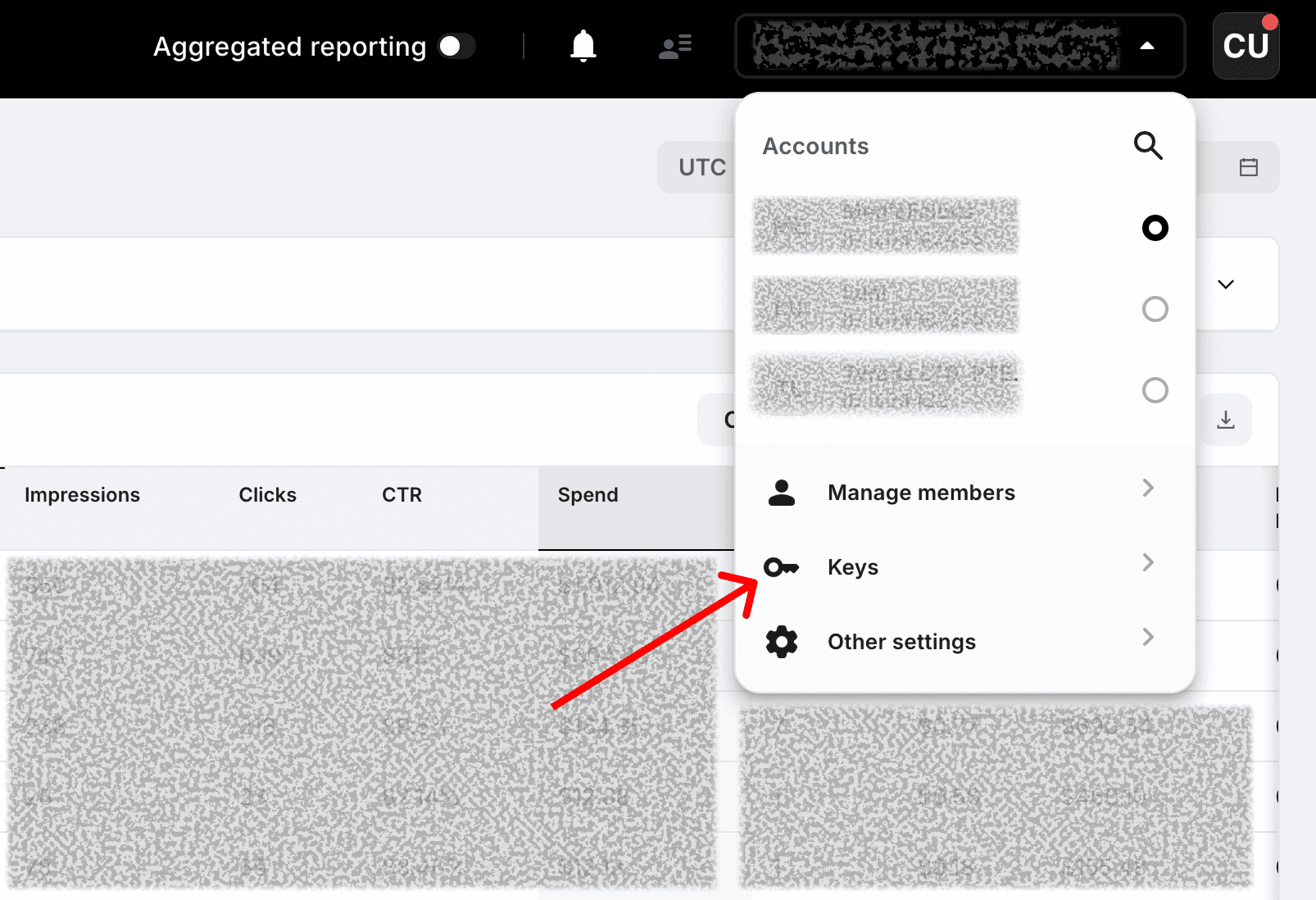Collapse the account selector dropdown
Viewport: 1316px width, 900px height.
[x=1147, y=46]
